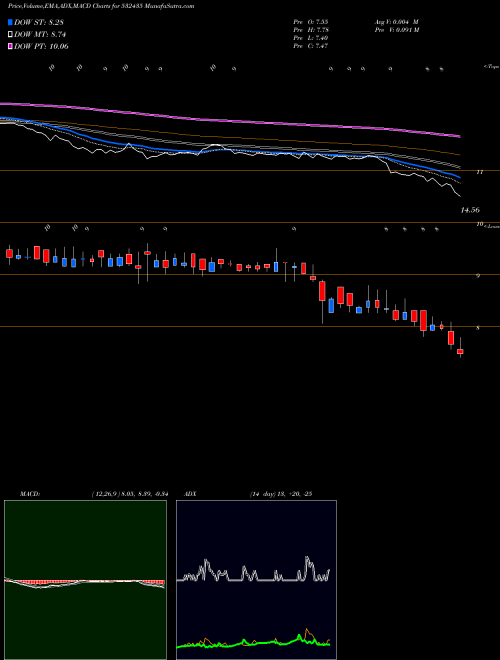
Task: Click the 'Pre C: 7.47' close value
Action: [x=311, y=46]
